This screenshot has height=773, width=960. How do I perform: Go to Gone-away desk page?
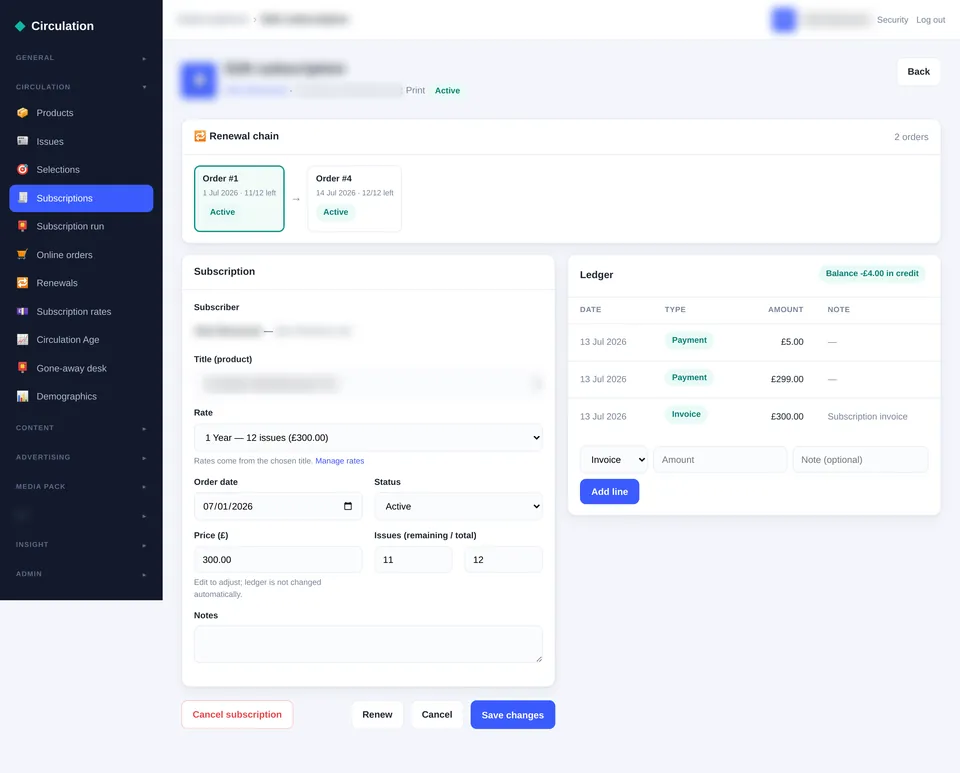point(81,368)
